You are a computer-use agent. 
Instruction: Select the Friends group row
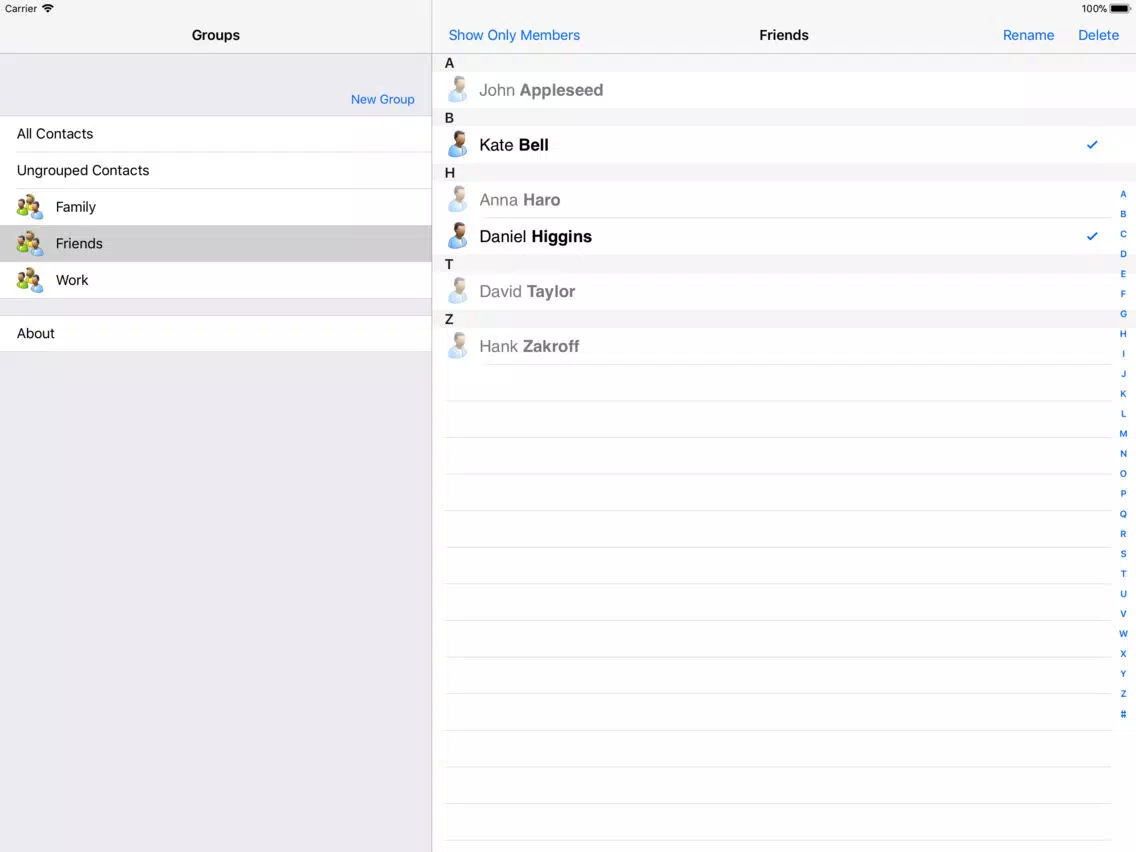(x=216, y=243)
